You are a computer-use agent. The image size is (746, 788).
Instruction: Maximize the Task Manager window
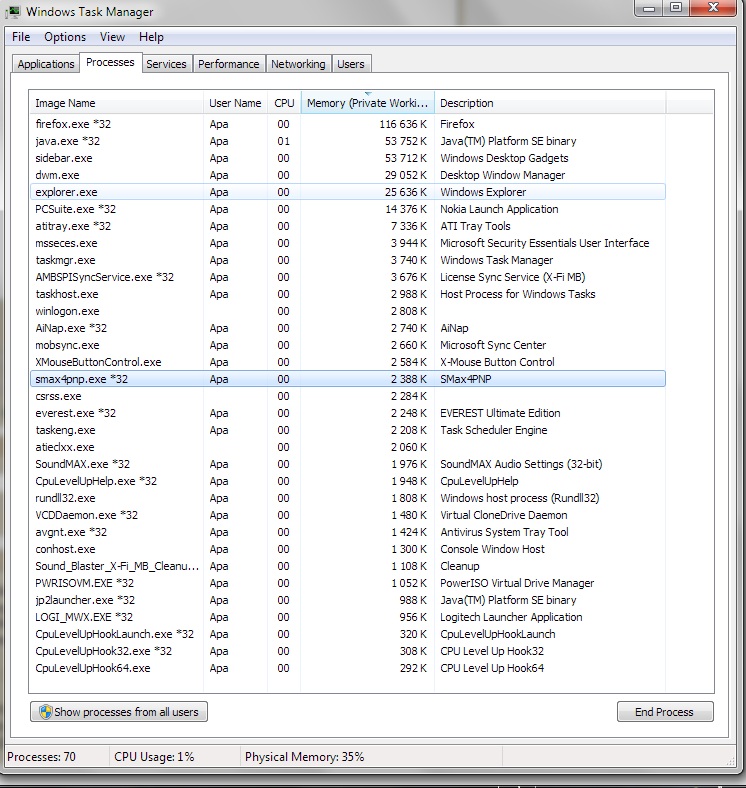click(677, 8)
